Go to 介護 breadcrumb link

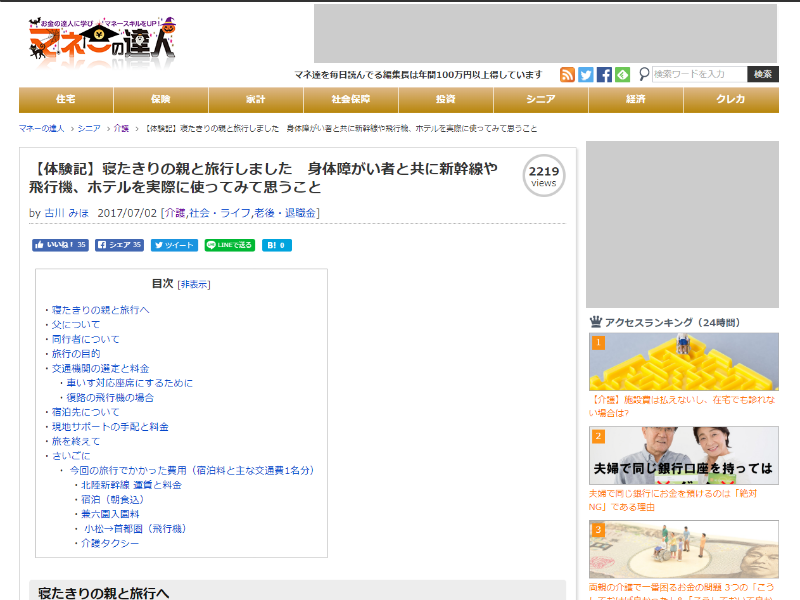point(121,129)
